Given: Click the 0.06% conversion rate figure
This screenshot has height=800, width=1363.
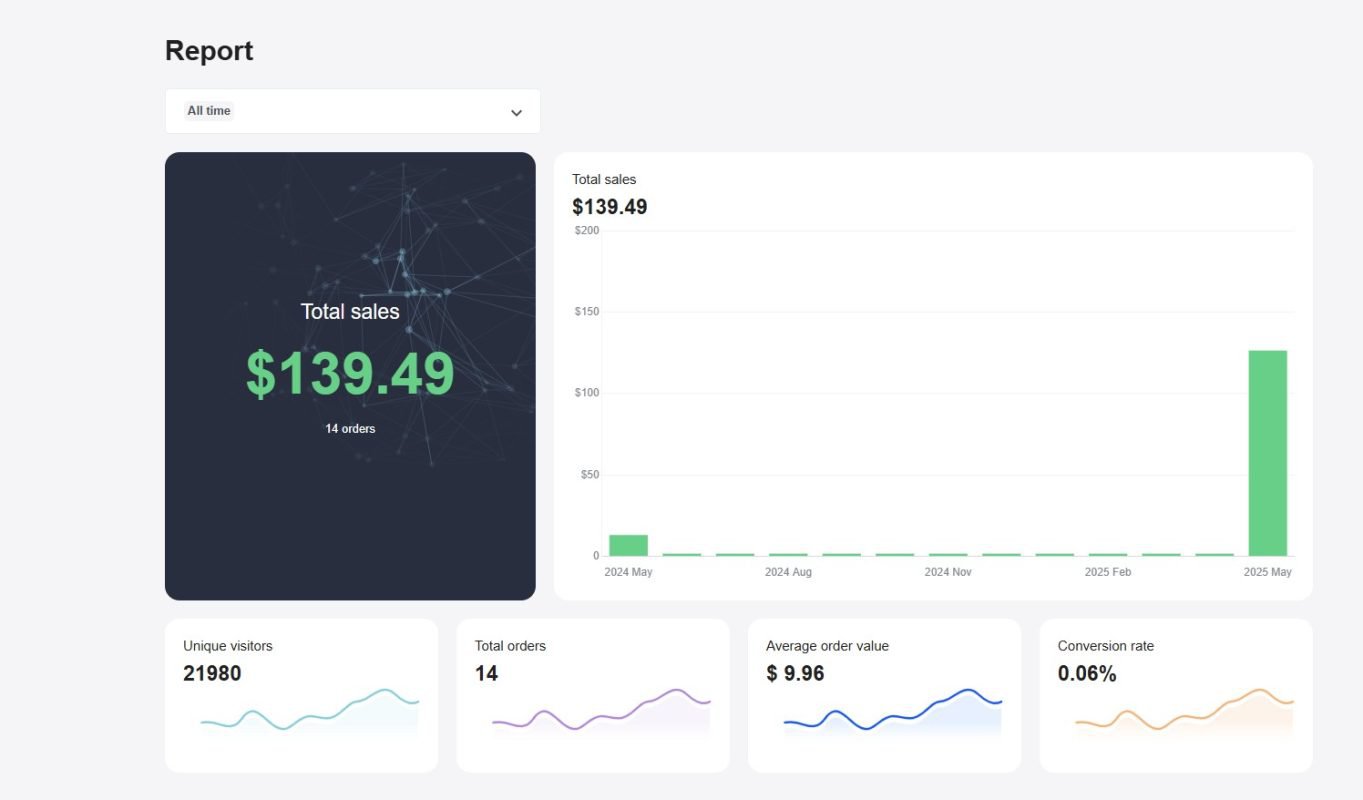Looking at the screenshot, I should [1086, 674].
